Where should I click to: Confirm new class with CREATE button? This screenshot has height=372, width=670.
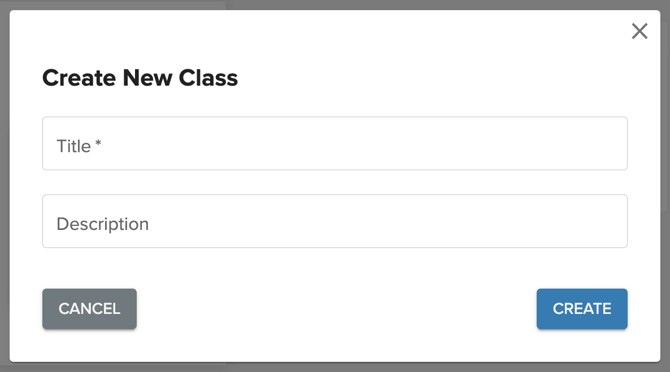pos(582,309)
